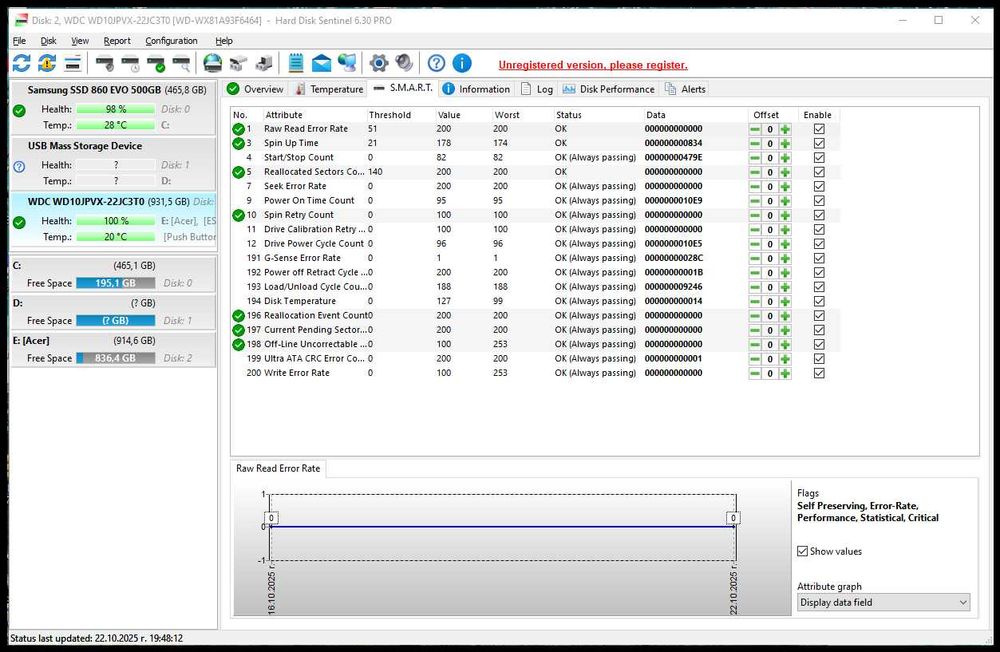
Task: Click green plus offset for Spin Up Time
Action: [785, 143]
